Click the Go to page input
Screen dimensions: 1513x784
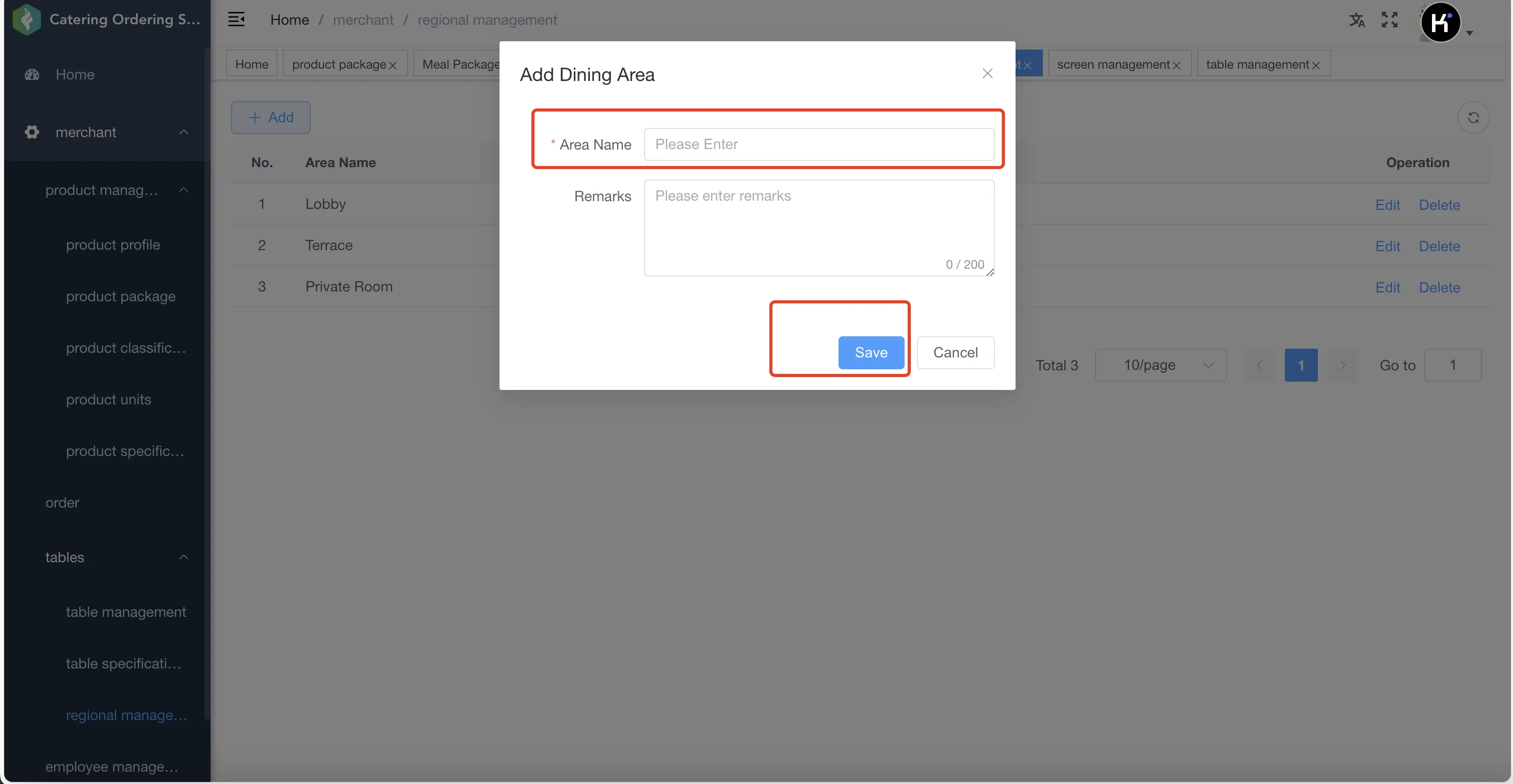[x=1453, y=365]
